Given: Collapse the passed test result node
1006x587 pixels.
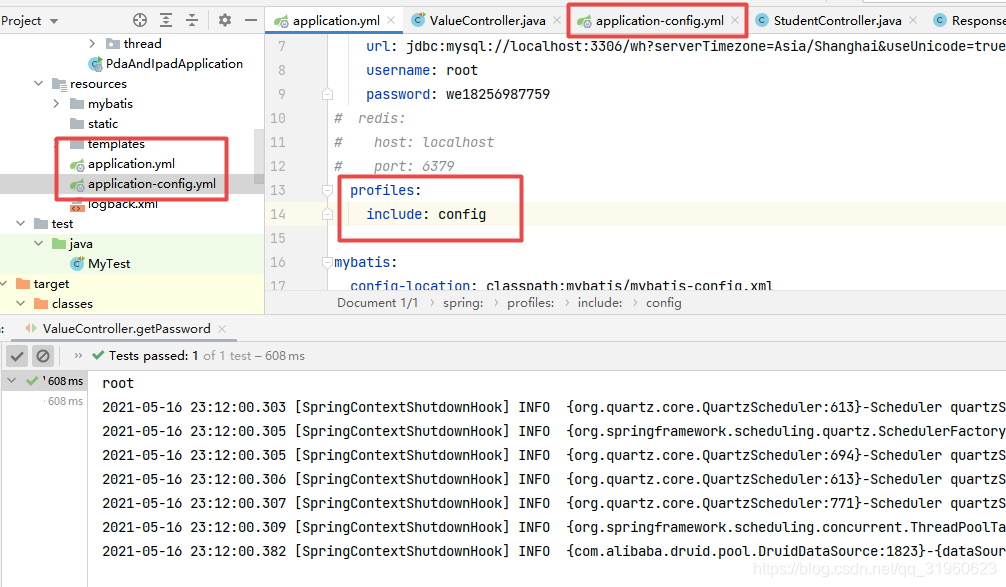Looking at the screenshot, I should (x=12, y=380).
